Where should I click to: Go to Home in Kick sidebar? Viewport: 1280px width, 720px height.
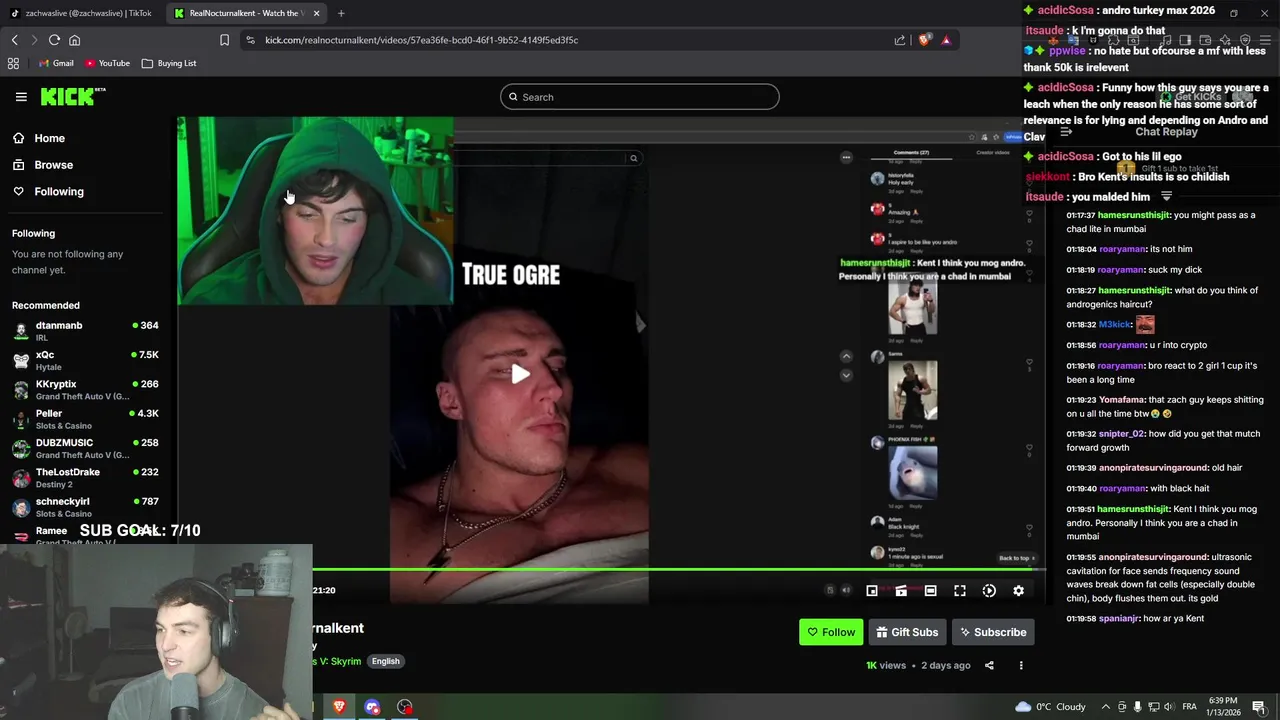pyautogui.click(x=38, y=138)
